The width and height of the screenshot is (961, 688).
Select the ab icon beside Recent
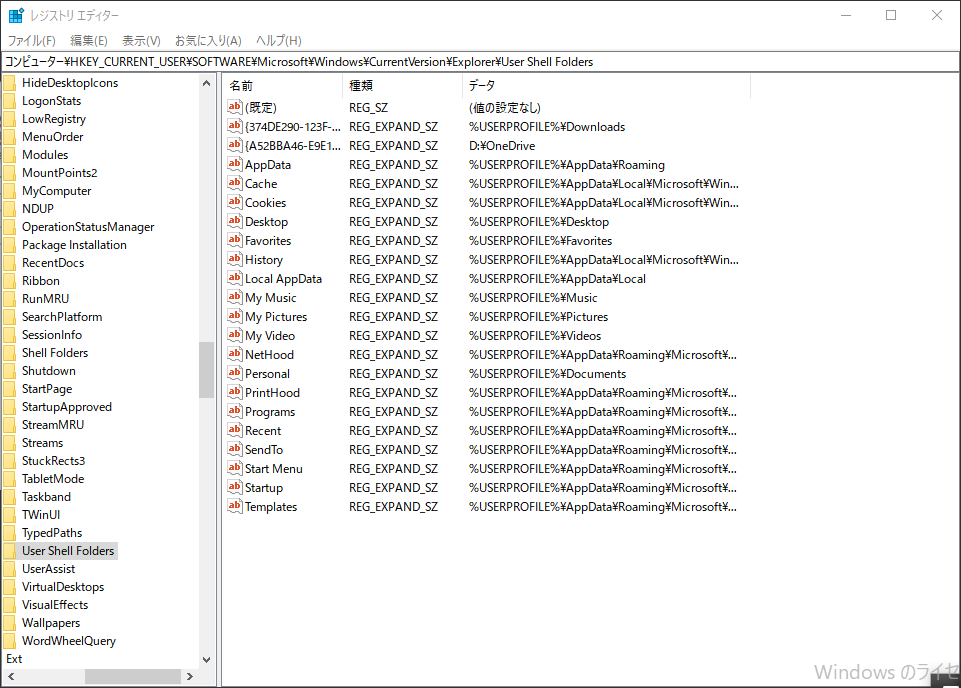click(235, 430)
